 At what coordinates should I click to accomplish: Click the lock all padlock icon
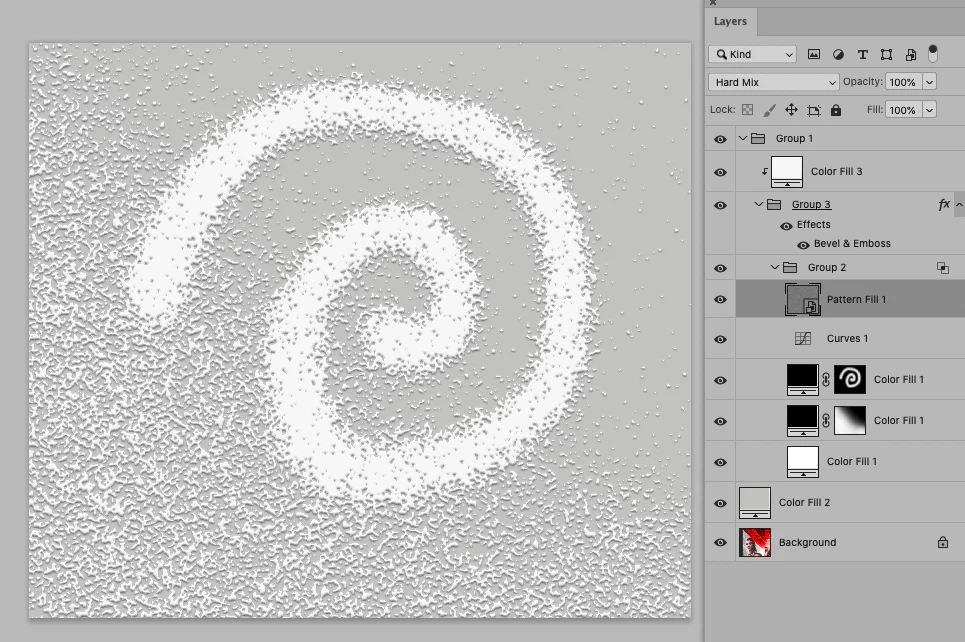click(x=836, y=110)
